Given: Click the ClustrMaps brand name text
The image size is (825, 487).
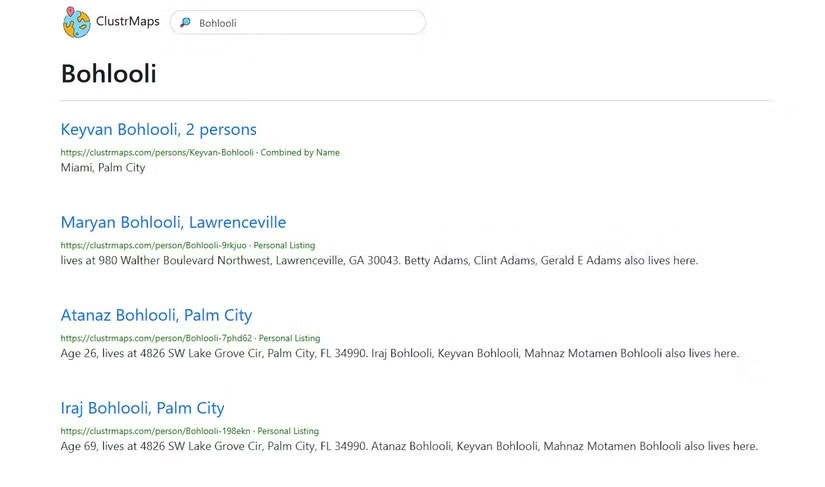Looking at the screenshot, I should click(128, 22).
